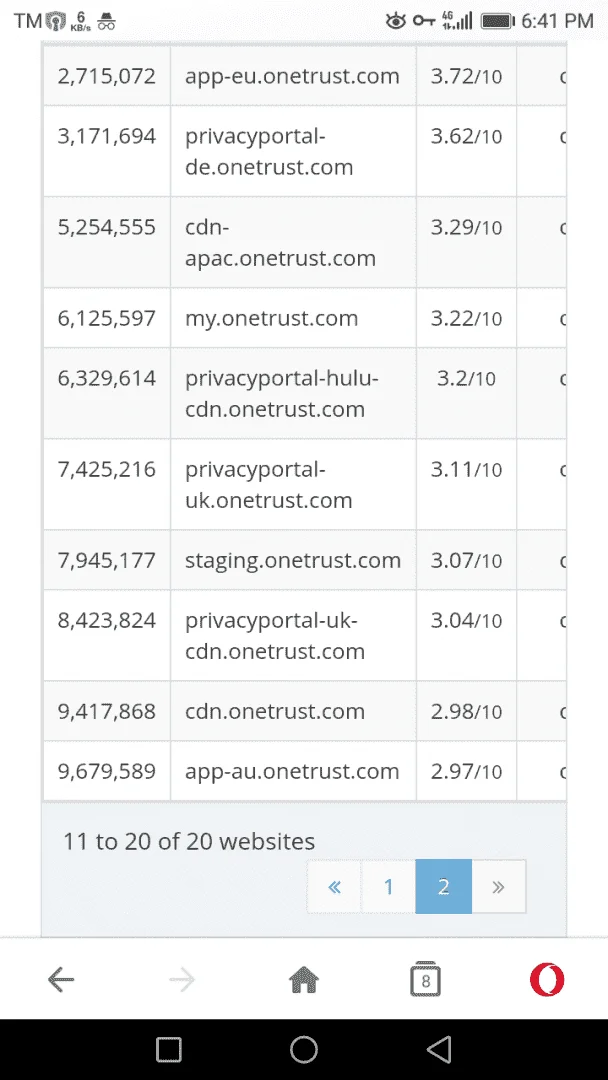
Task: Open staging.onetrust.com entry
Action: click(293, 560)
